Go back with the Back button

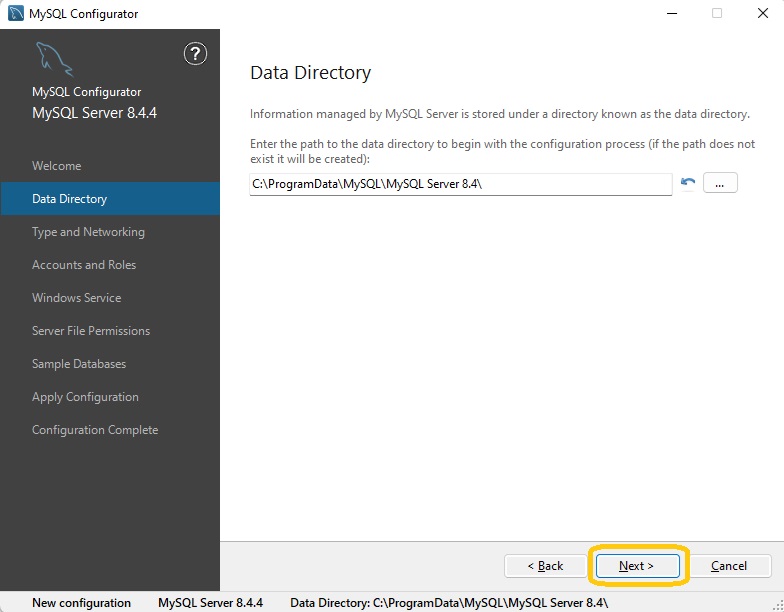546,566
